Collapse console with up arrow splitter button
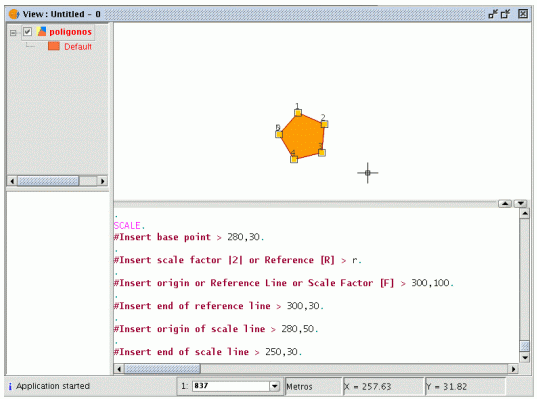This screenshot has height=399, width=537. click(505, 204)
